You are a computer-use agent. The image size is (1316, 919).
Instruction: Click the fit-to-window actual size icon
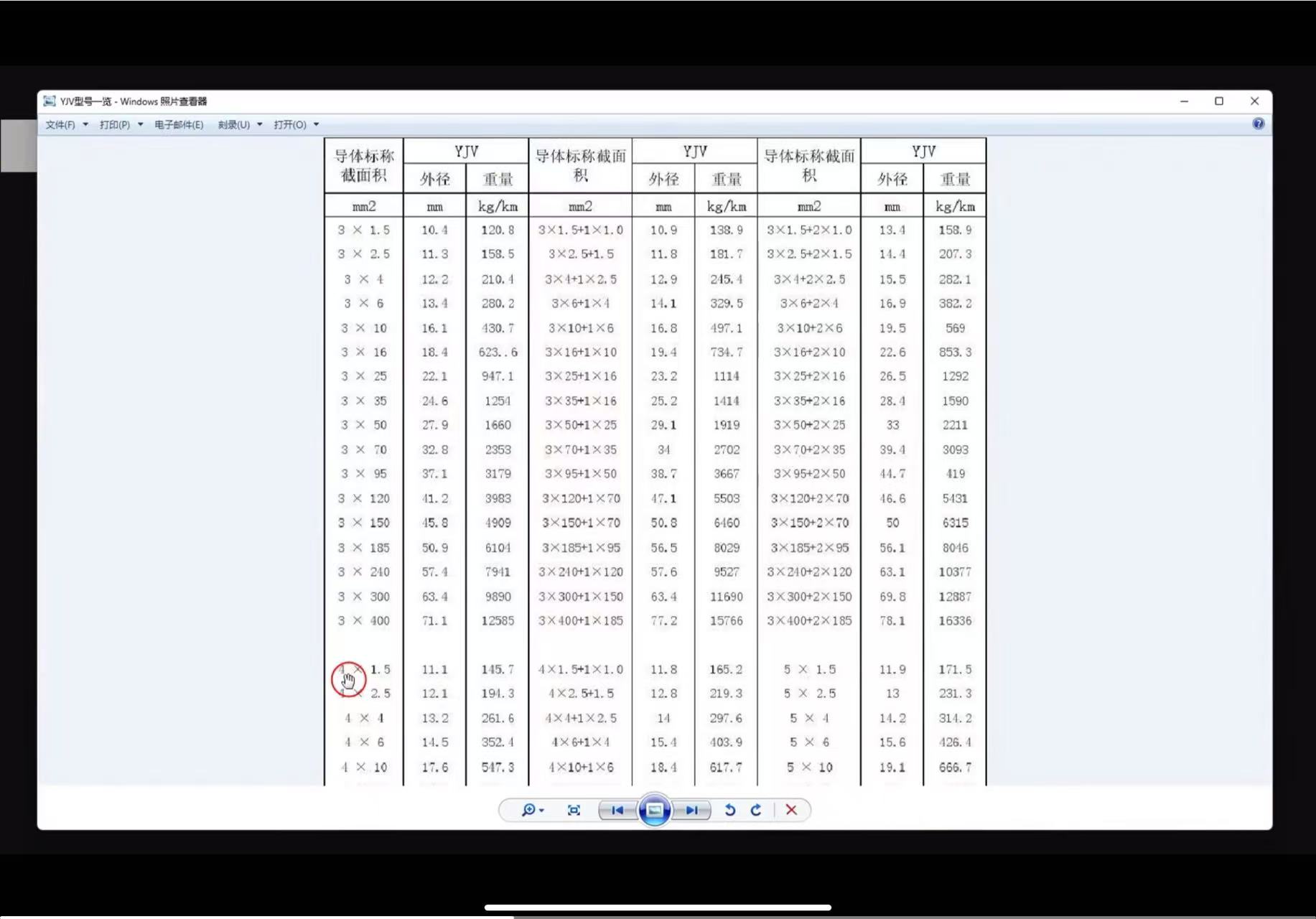pos(574,810)
